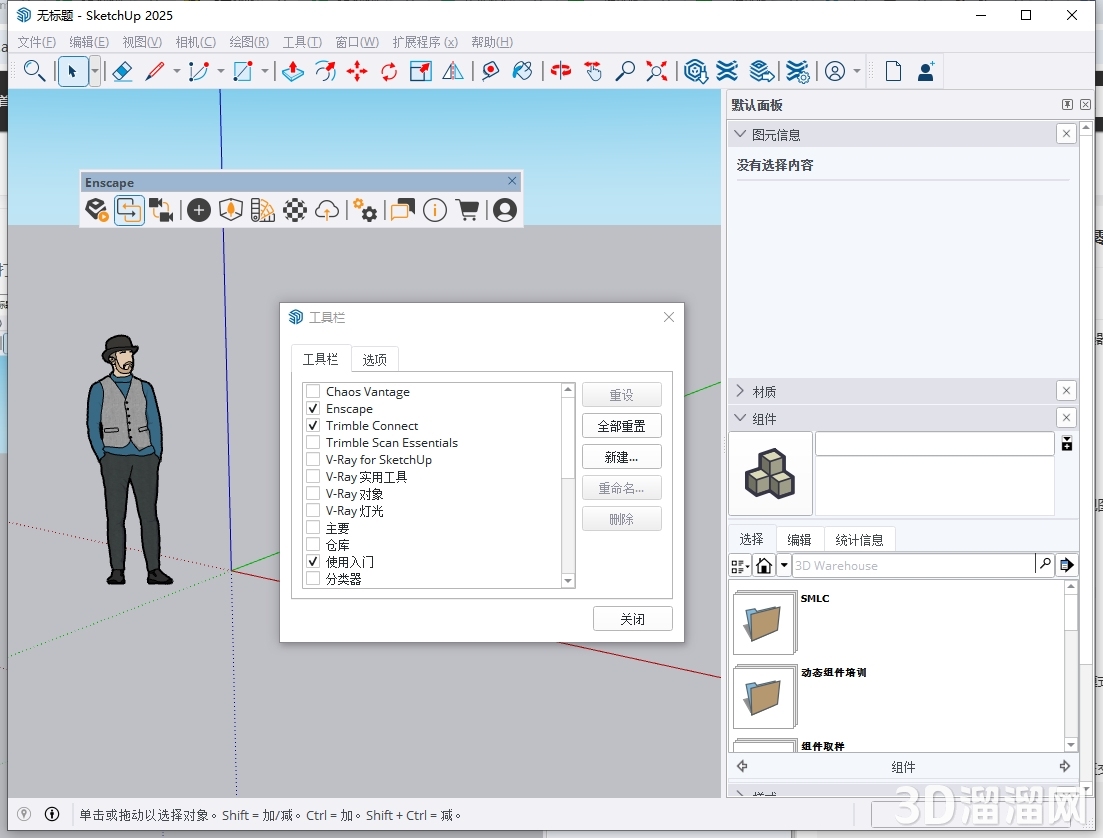Open the Search tool magnifier icon
The height and width of the screenshot is (838, 1103).
click(x=34, y=71)
